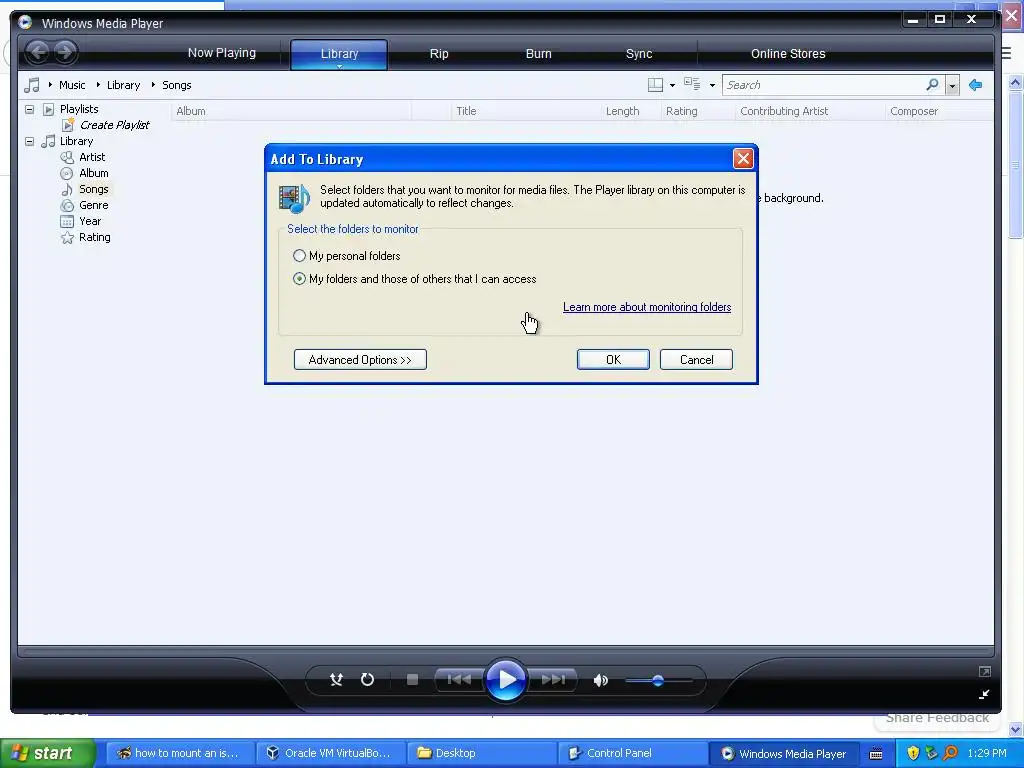The height and width of the screenshot is (768, 1024).
Task: Sort by the Contributing Artist column header
Action: pyautogui.click(x=810, y=111)
